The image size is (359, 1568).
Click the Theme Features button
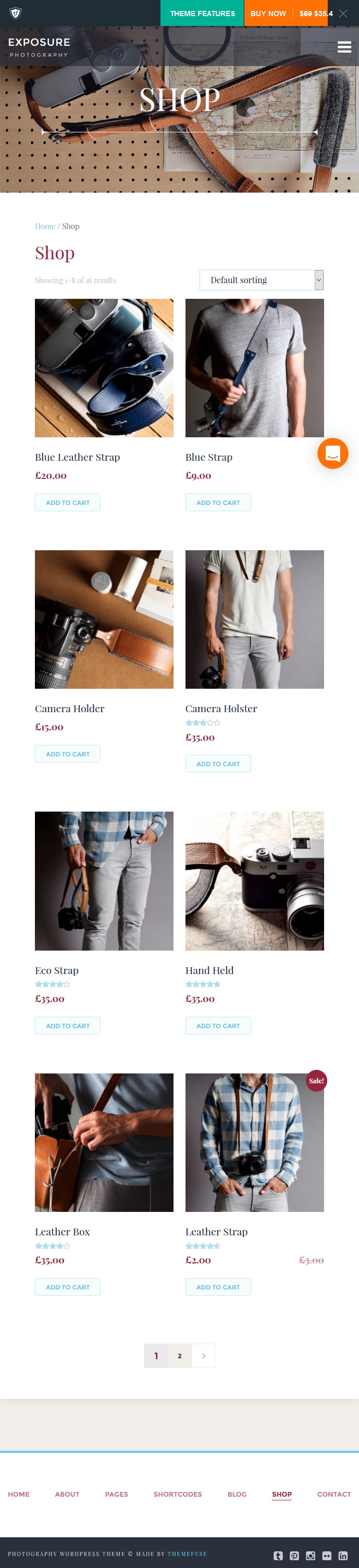pyautogui.click(x=202, y=13)
